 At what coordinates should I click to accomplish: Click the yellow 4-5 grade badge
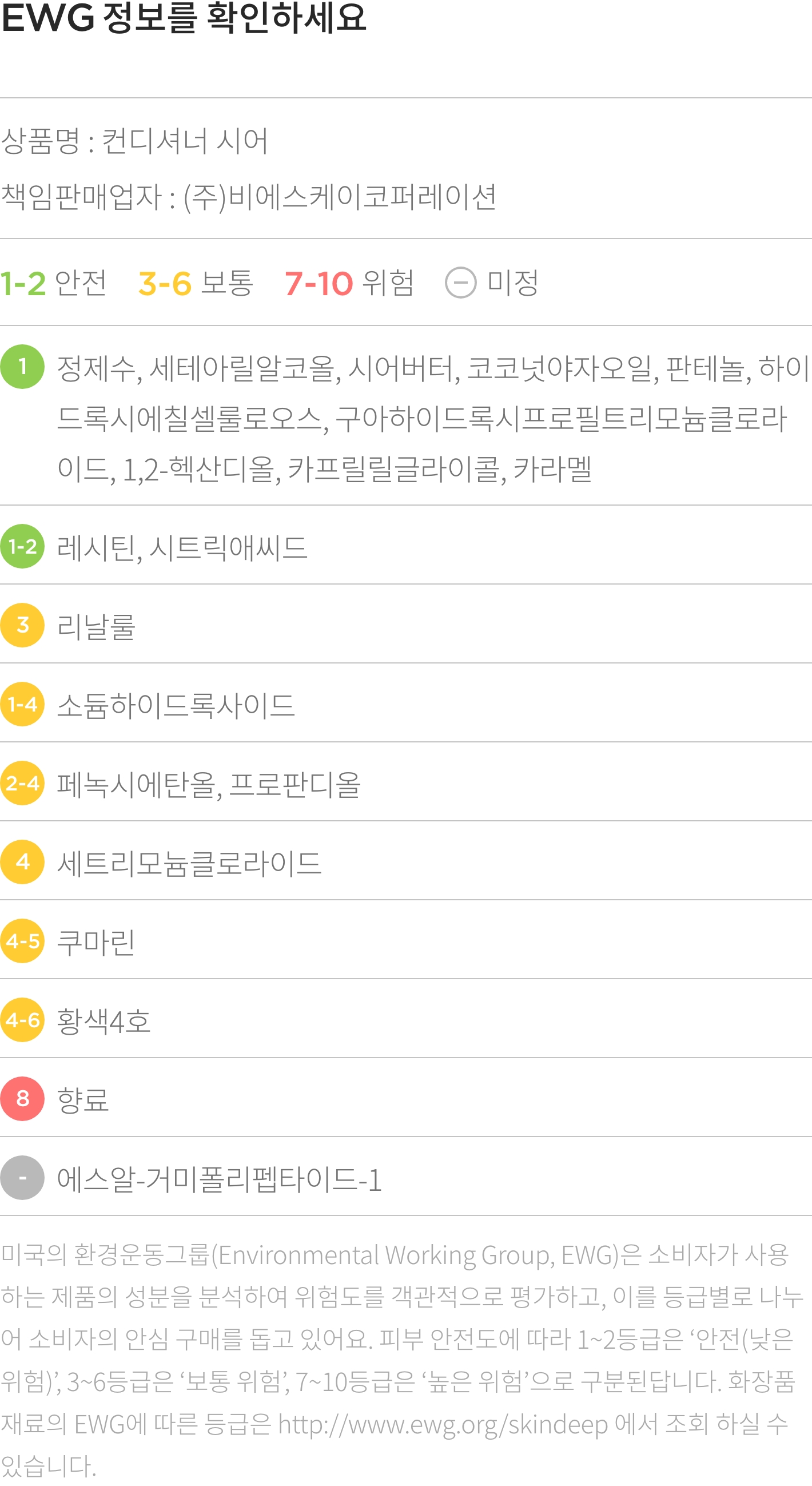(22, 941)
